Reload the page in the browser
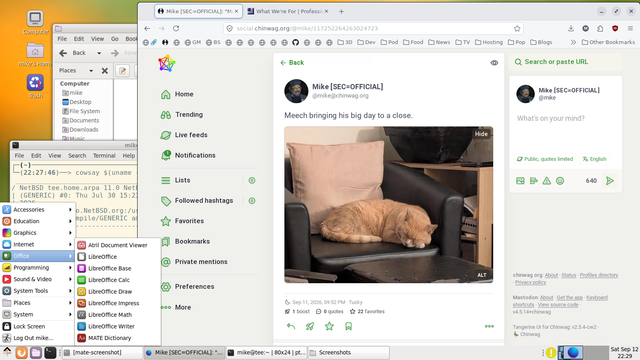640x360 pixels. pos(176,28)
